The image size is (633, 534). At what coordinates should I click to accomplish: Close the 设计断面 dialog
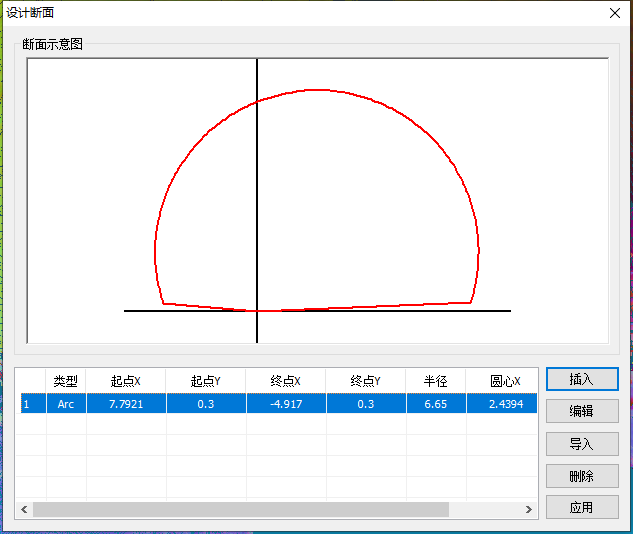(x=614, y=13)
